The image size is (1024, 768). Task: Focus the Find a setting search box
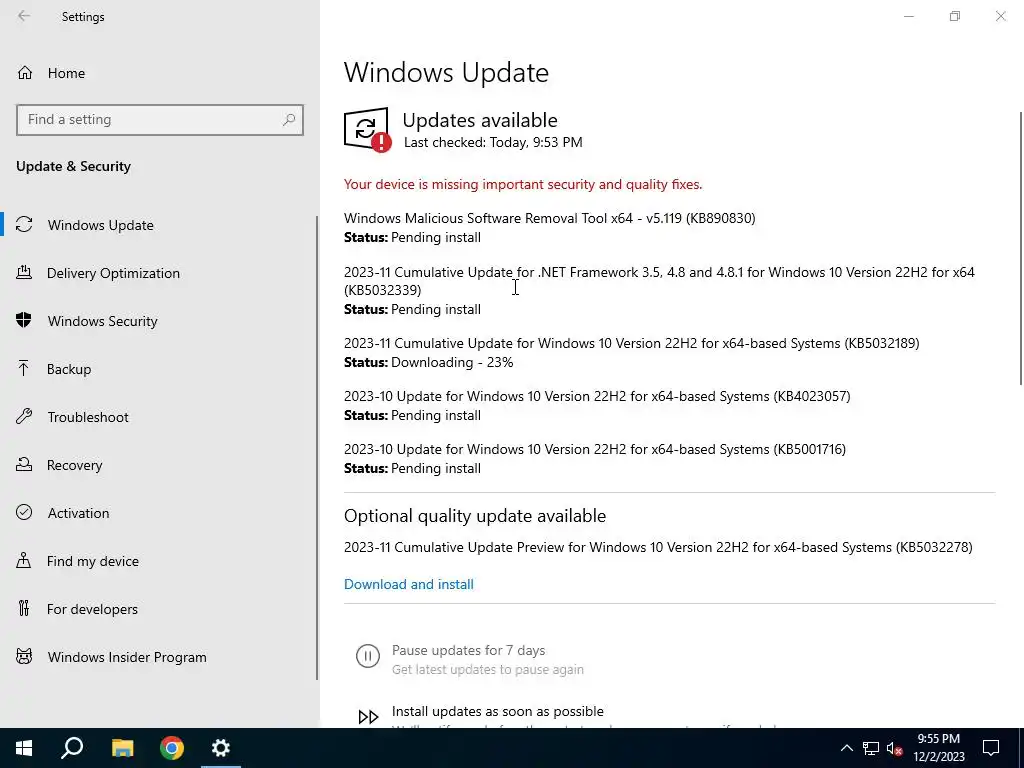point(159,120)
